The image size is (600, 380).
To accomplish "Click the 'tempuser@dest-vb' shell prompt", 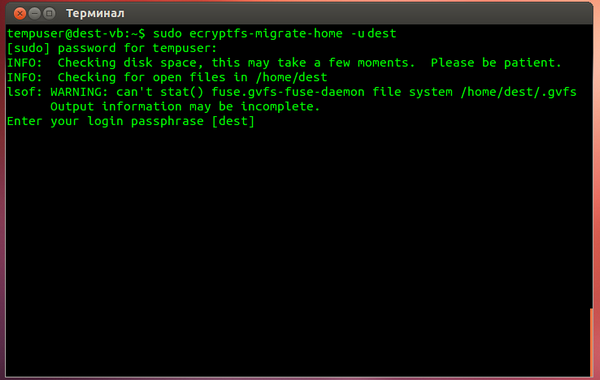I will point(65,34).
